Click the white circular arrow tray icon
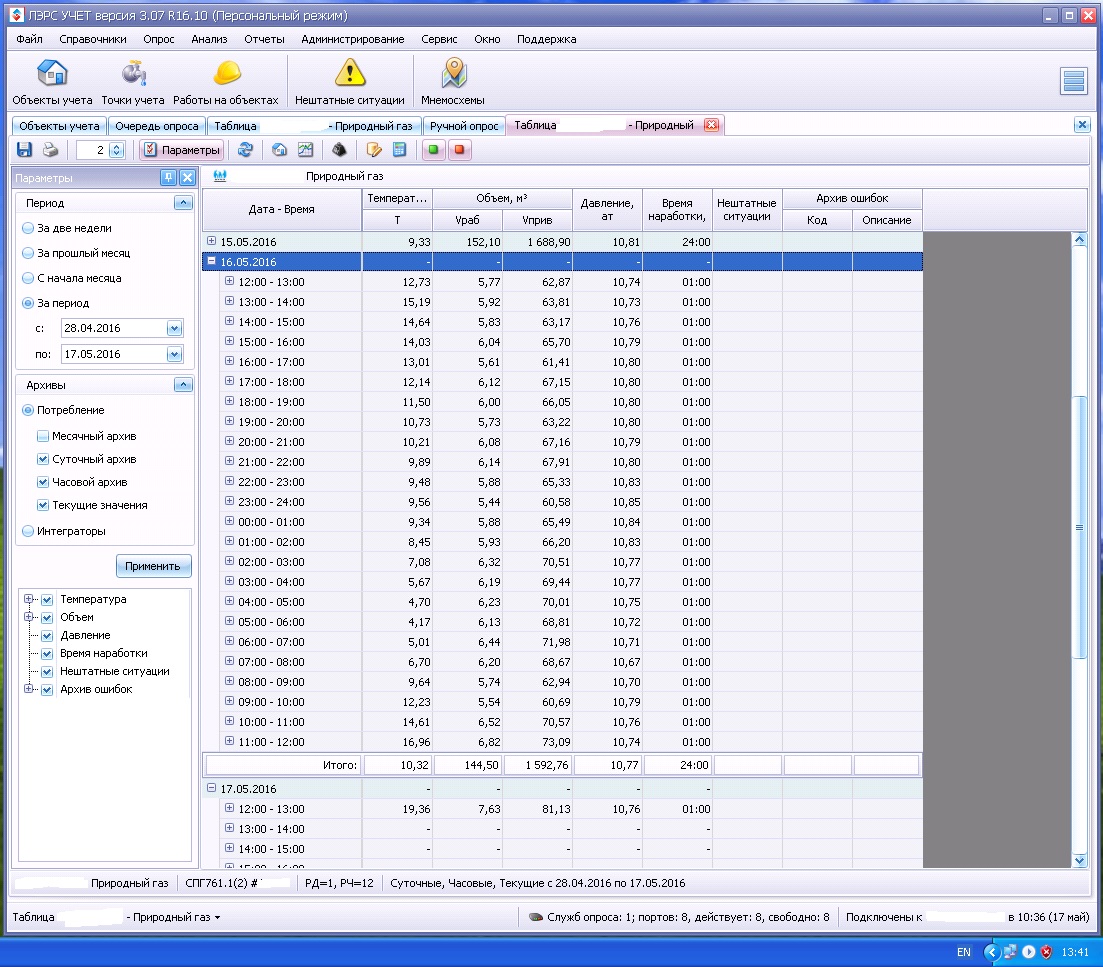Viewport: 1103px width, 967px height. coord(1028,952)
